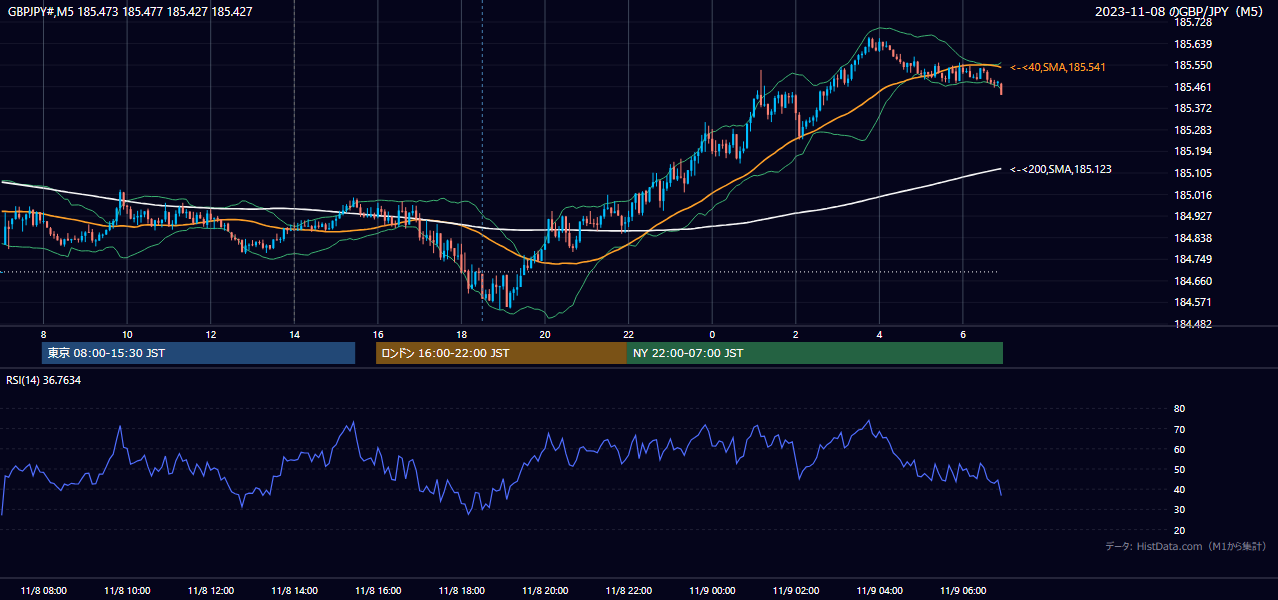Click the bottom time label 11/8 20:00
Viewport: 1278px width, 600px height.
pyautogui.click(x=545, y=590)
